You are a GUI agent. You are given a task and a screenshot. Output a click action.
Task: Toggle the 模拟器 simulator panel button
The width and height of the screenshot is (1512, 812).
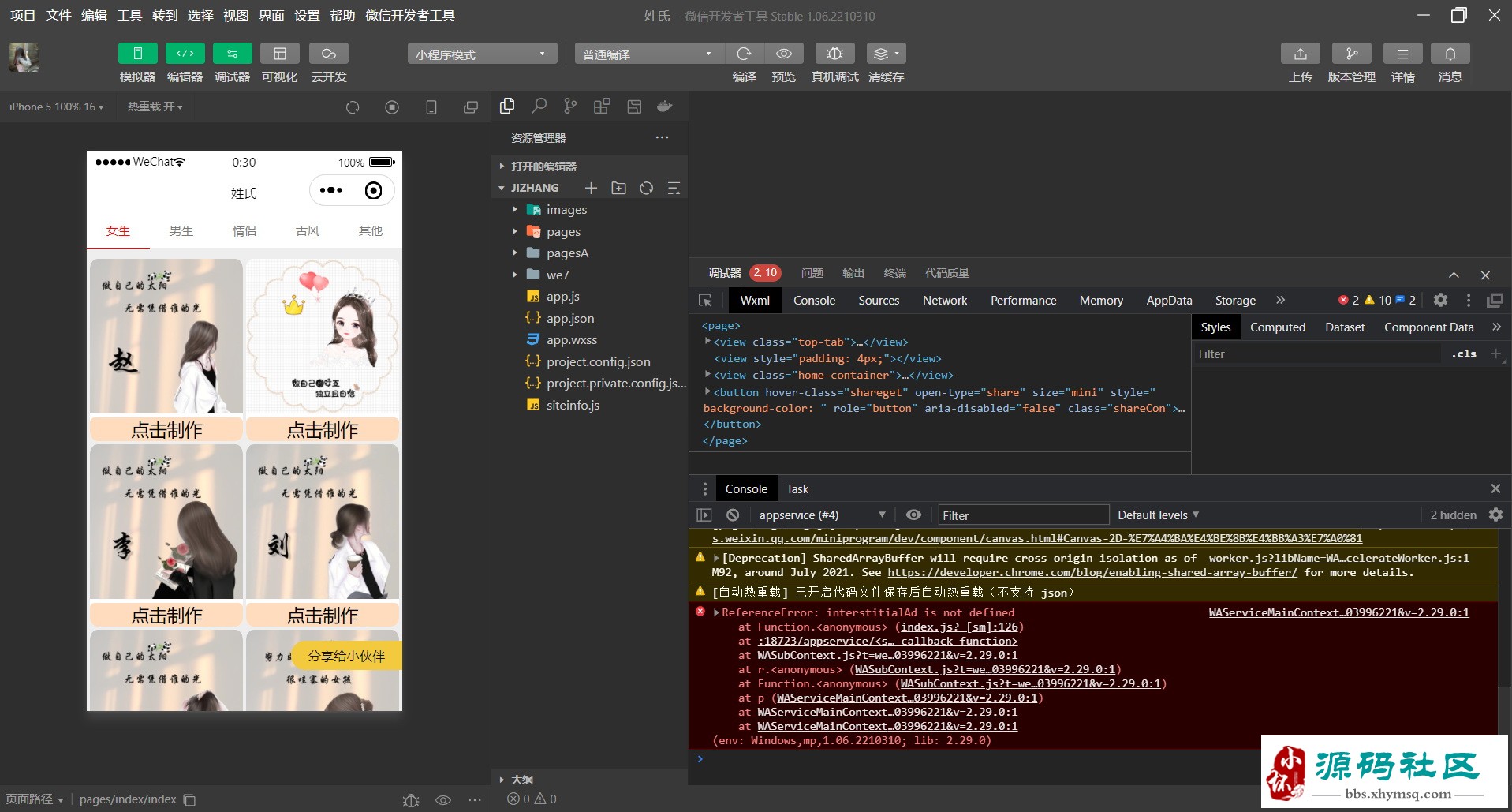[x=138, y=54]
